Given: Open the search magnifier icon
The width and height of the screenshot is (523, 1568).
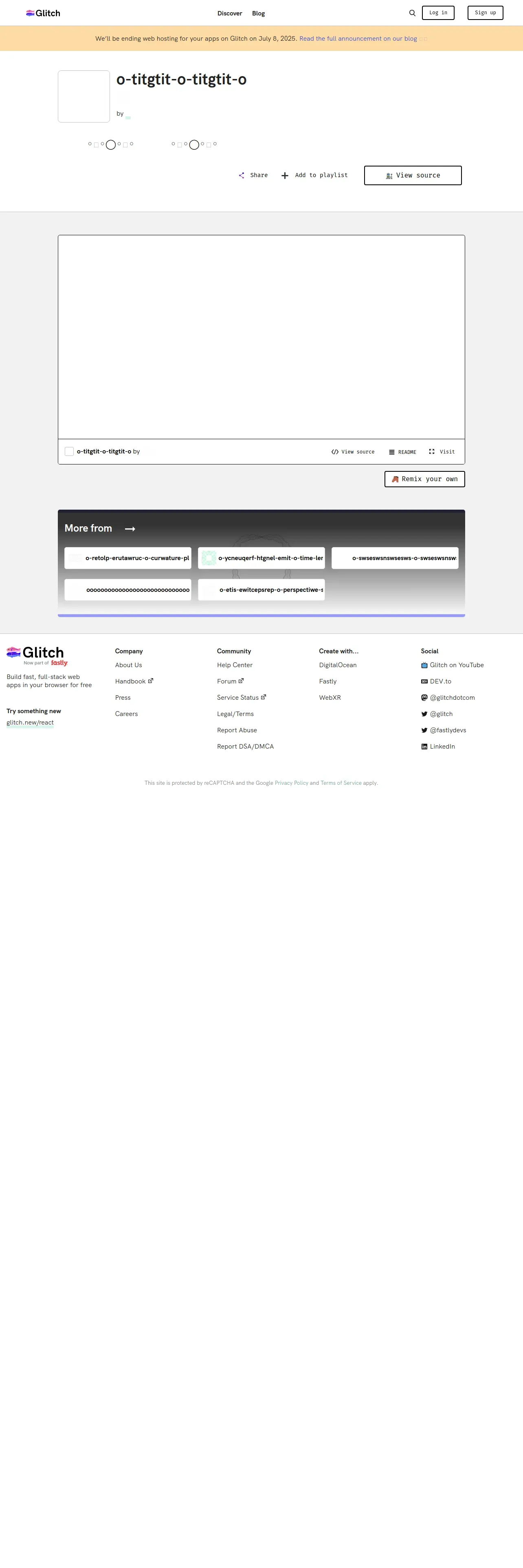Looking at the screenshot, I should [x=412, y=13].
